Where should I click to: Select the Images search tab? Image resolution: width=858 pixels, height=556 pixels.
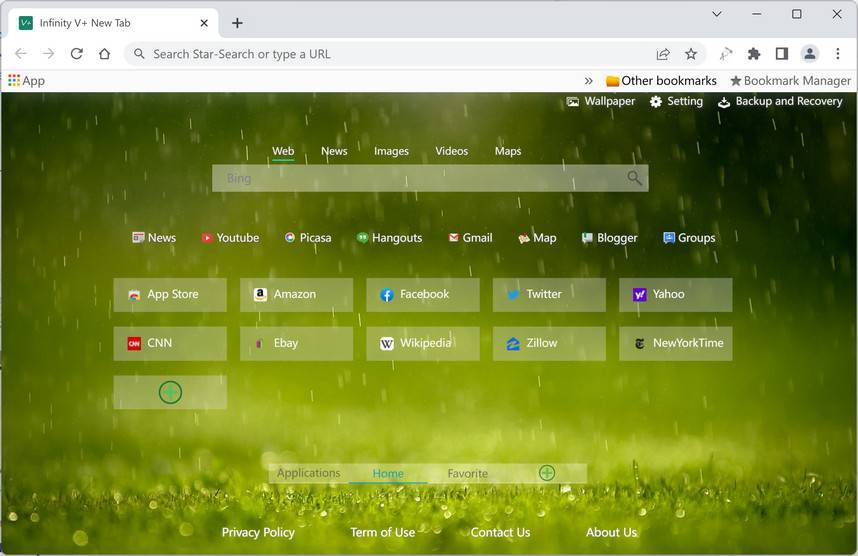pyautogui.click(x=391, y=151)
